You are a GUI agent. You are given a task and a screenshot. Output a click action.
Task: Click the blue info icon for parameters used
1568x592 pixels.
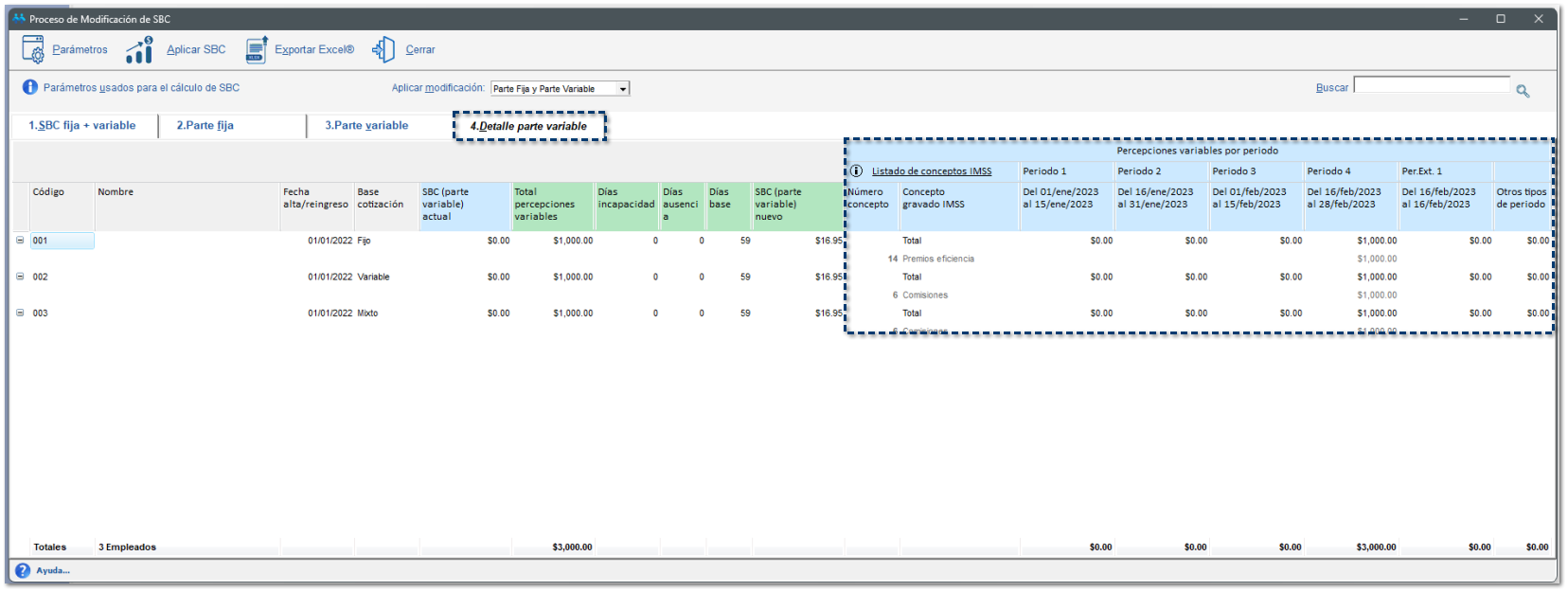point(30,87)
